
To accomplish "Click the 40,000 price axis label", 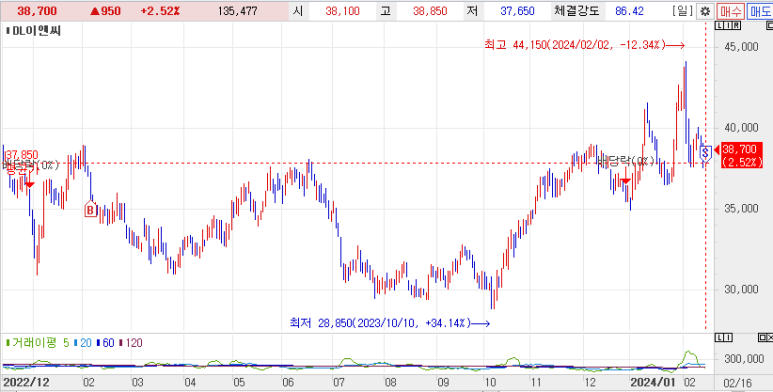I will click(x=741, y=128).
